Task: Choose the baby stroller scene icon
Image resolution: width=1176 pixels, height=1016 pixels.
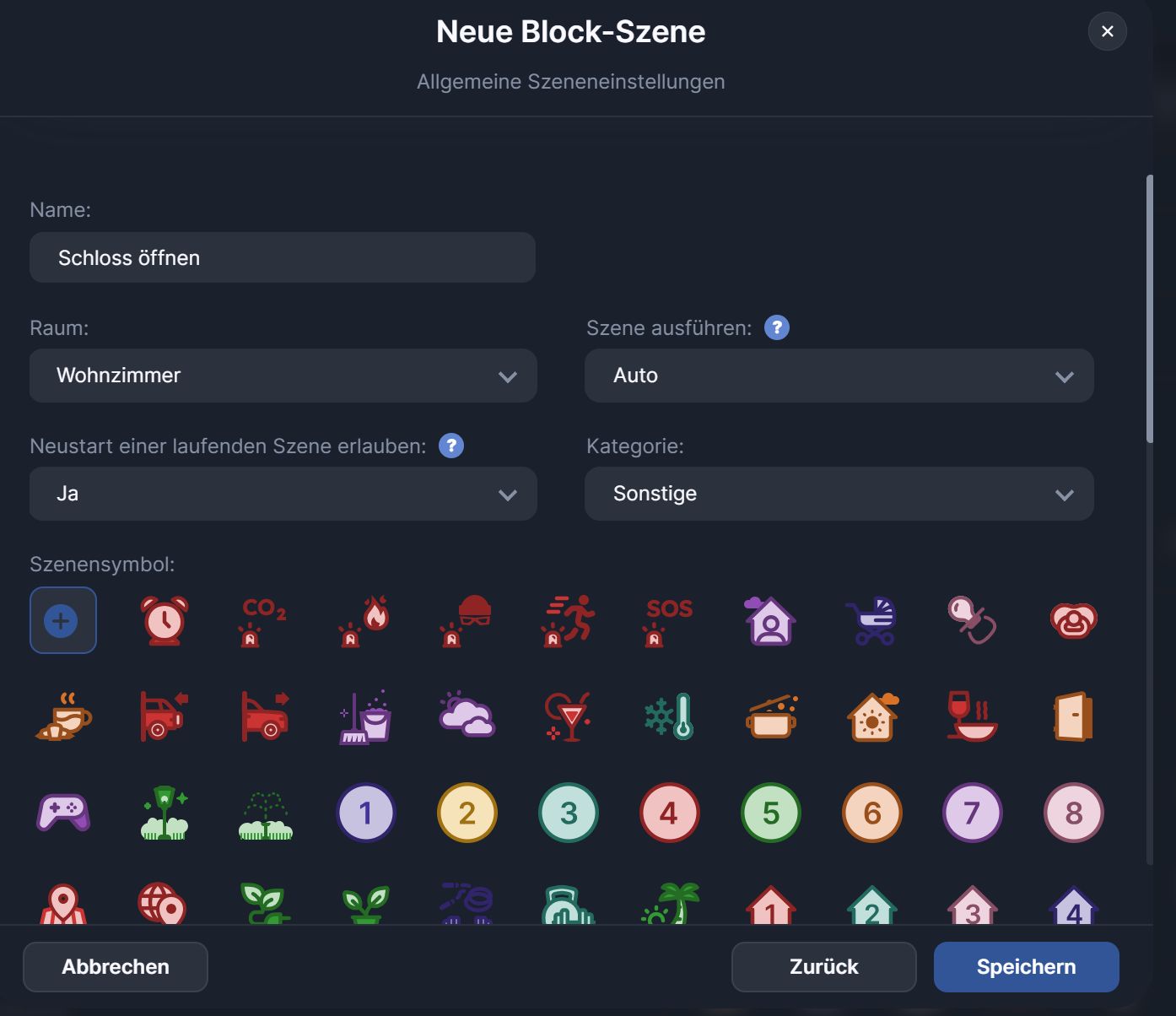Action: click(x=872, y=620)
